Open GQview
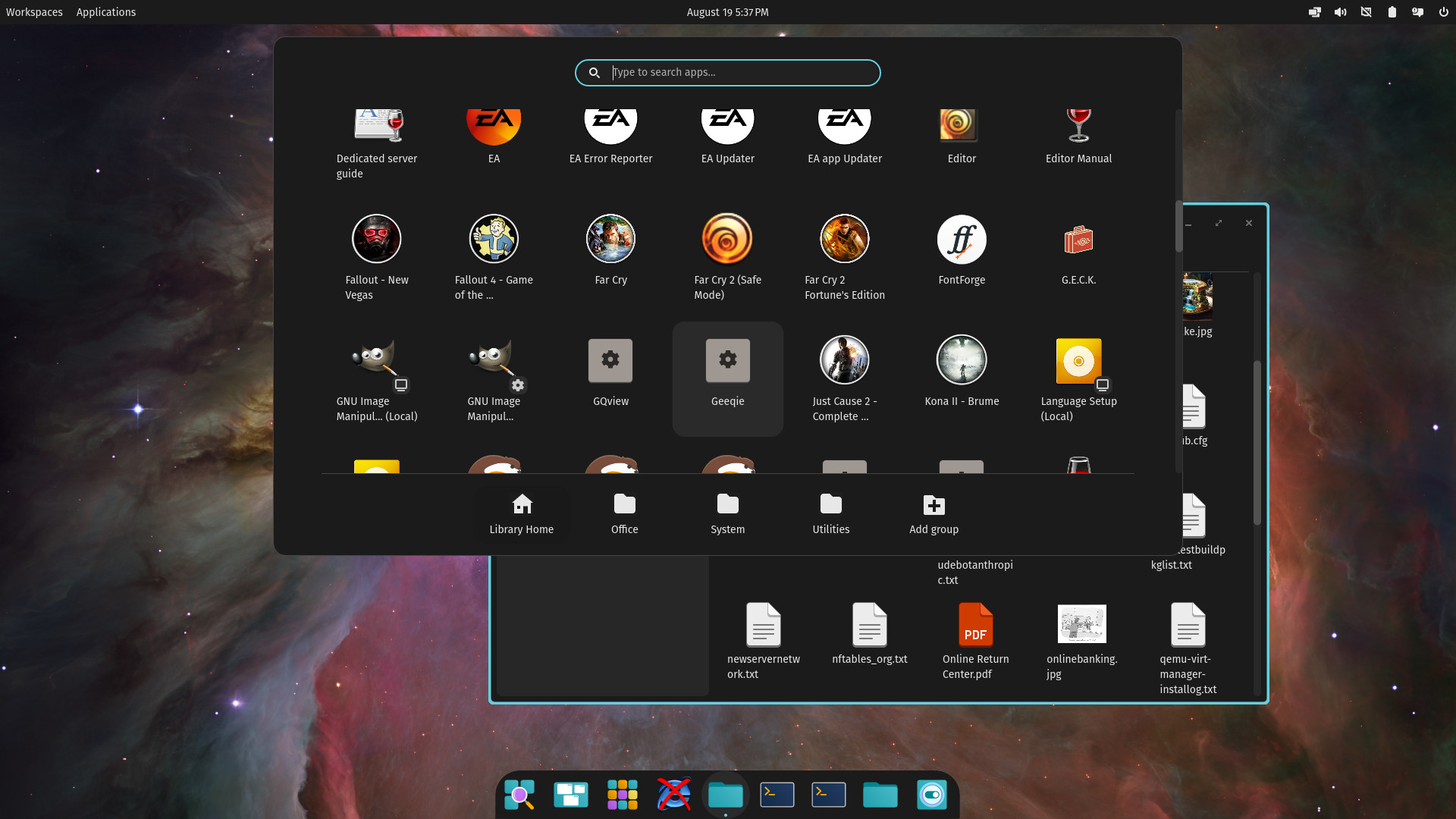Image resolution: width=1456 pixels, height=819 pixels. point(610,372)
